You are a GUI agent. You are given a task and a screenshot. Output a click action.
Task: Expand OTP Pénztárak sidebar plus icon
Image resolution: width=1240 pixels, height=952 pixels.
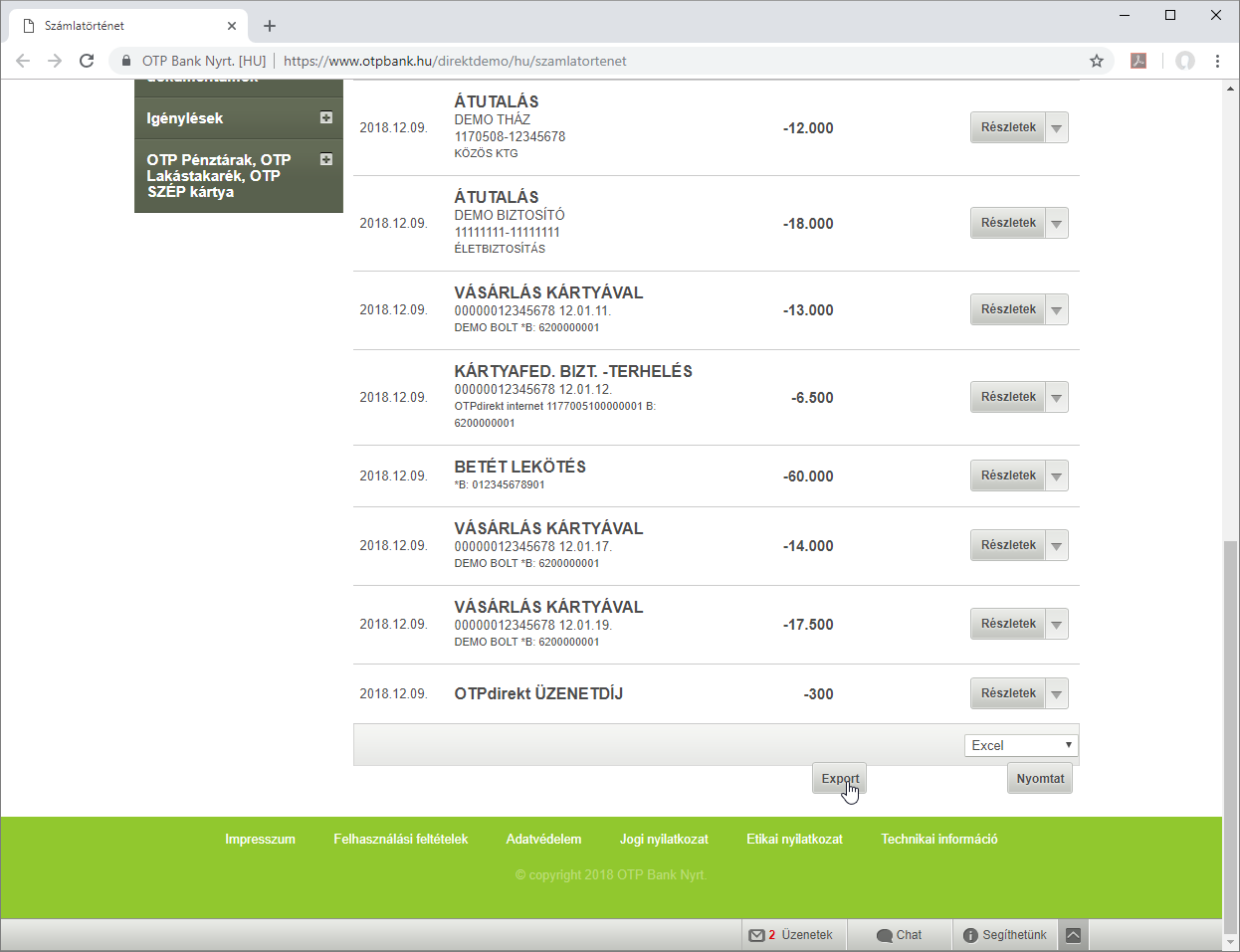[x=326, y=159]
